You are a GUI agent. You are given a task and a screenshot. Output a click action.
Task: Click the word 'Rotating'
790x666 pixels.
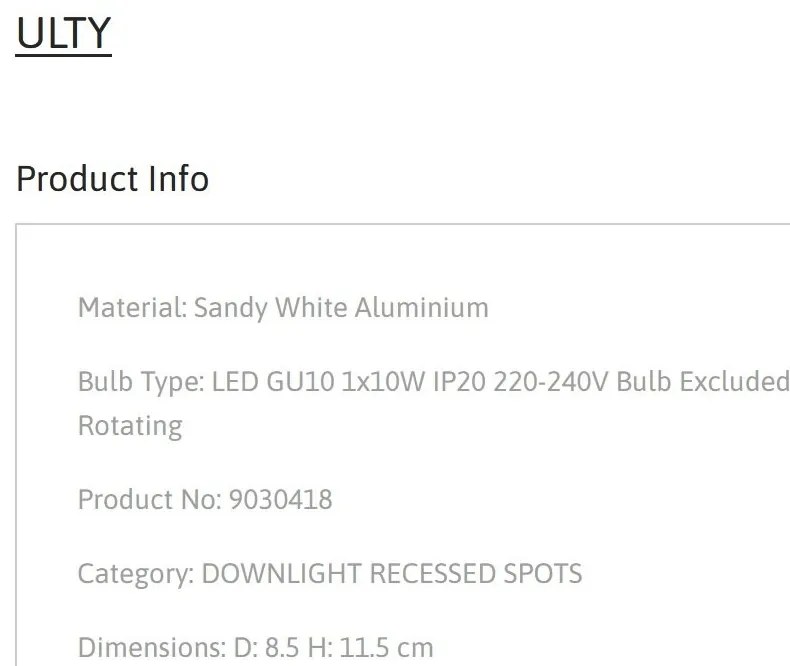[130, 426]
